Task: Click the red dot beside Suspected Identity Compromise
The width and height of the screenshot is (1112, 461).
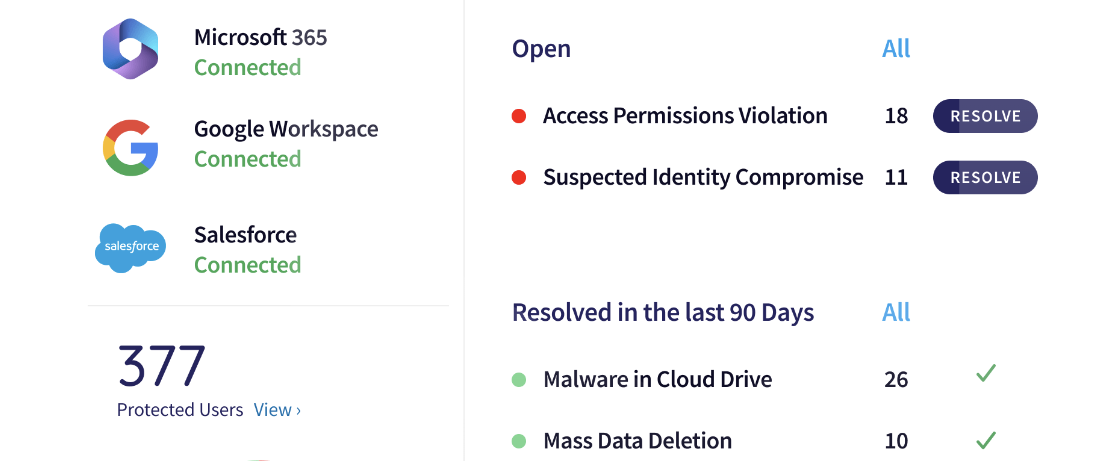Action: (x=519, y=177)
